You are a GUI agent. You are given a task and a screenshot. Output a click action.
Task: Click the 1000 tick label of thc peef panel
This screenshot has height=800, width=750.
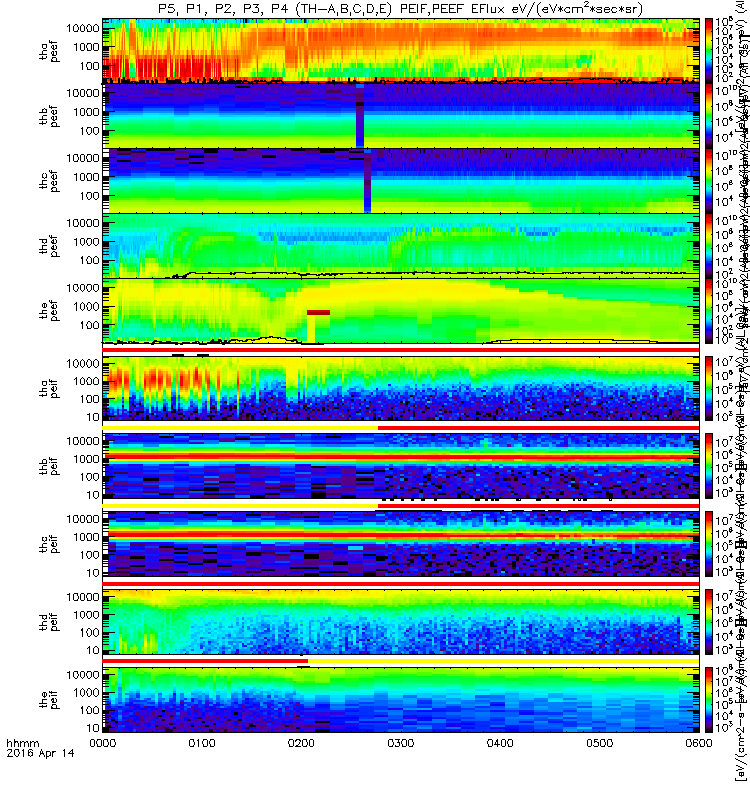pos(86,177)
